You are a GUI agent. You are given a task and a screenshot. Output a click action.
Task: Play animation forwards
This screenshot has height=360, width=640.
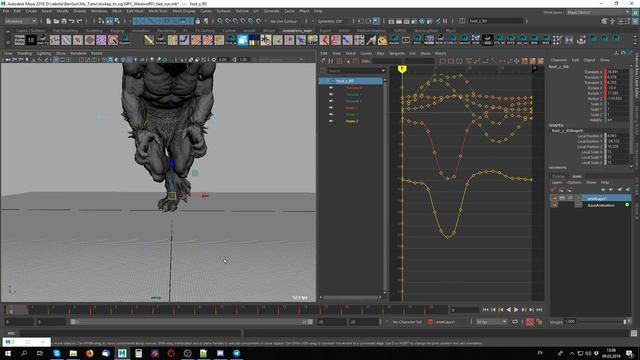pyautogui.click(x=516, y=310)
